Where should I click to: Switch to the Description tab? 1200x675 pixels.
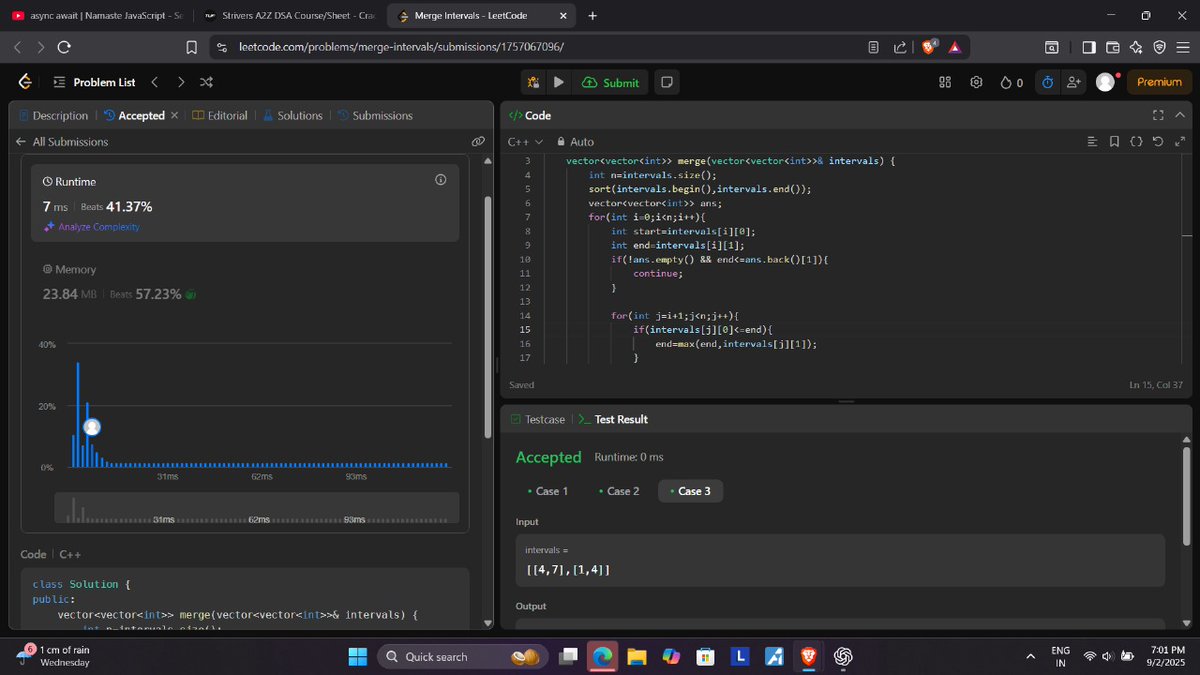(x=53, y=116)
